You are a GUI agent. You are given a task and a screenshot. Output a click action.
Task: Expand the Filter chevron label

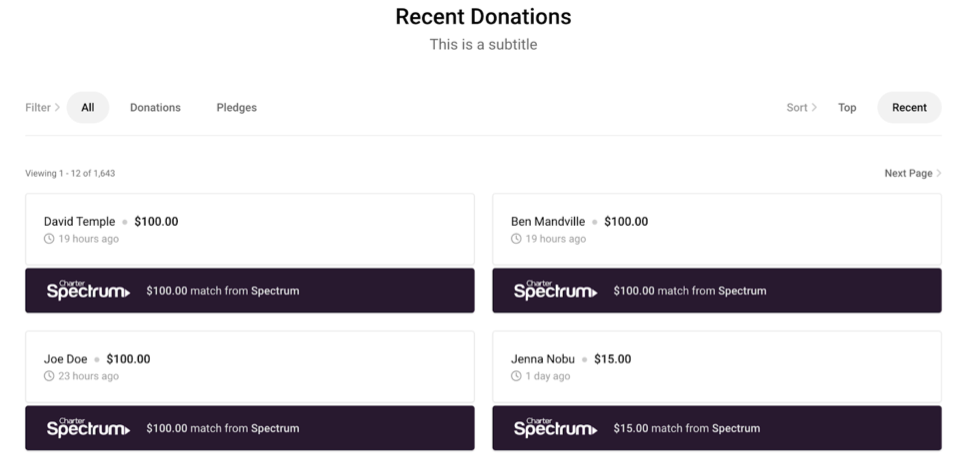click(42, 107)
